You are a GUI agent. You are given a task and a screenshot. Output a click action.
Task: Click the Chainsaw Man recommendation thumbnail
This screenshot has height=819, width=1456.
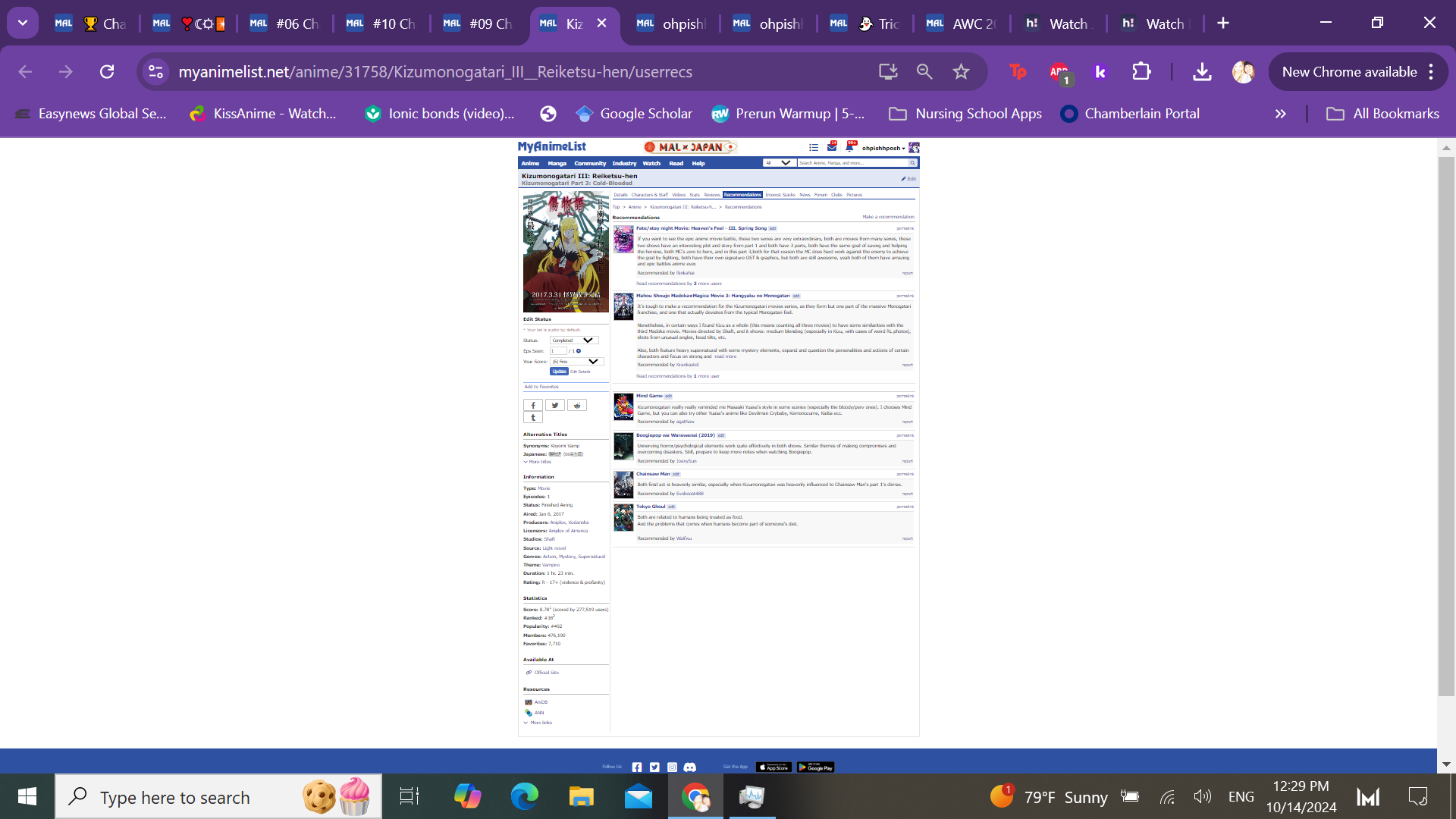[x=623, y=485]
